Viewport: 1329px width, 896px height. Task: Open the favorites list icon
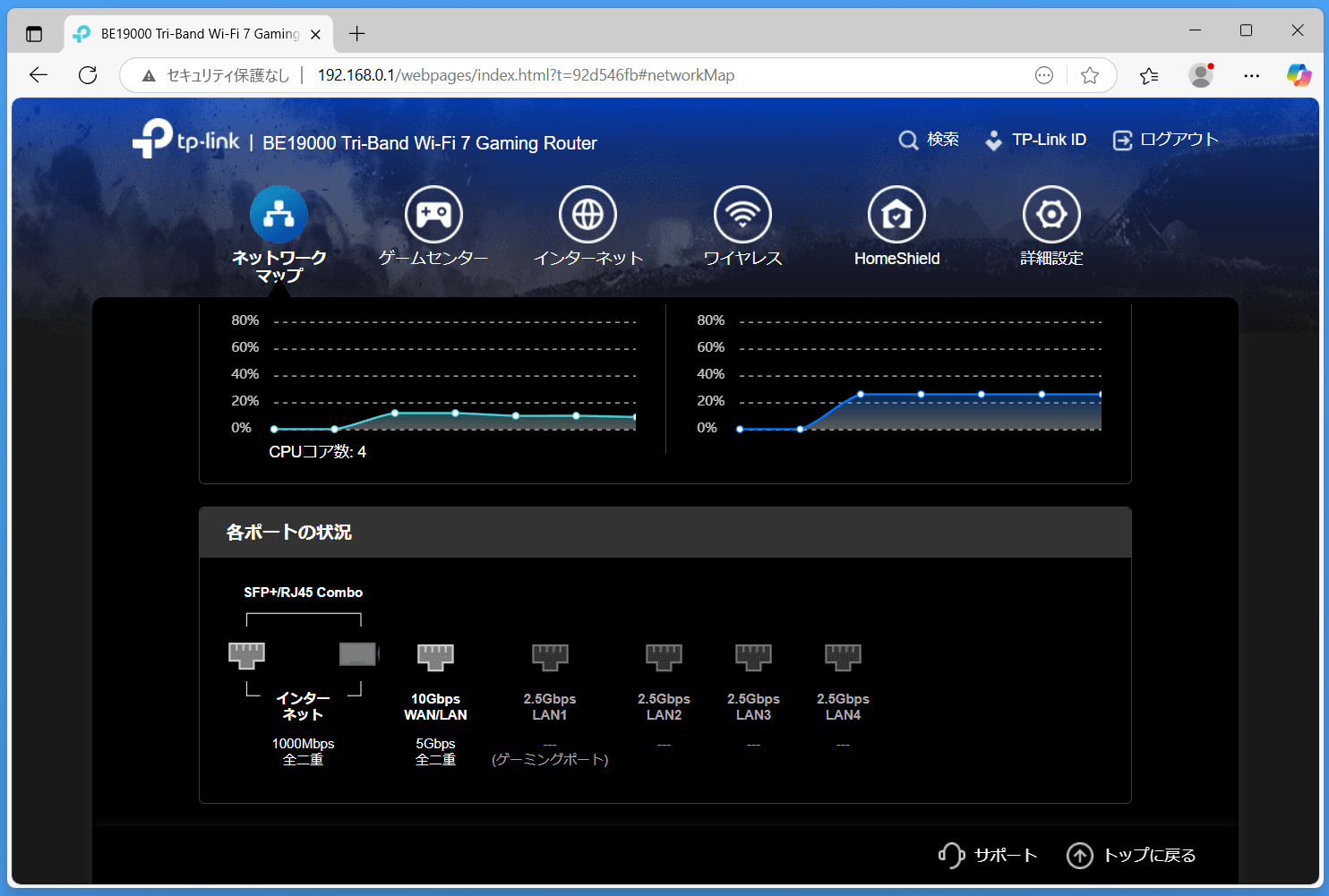coord(1149,75)
